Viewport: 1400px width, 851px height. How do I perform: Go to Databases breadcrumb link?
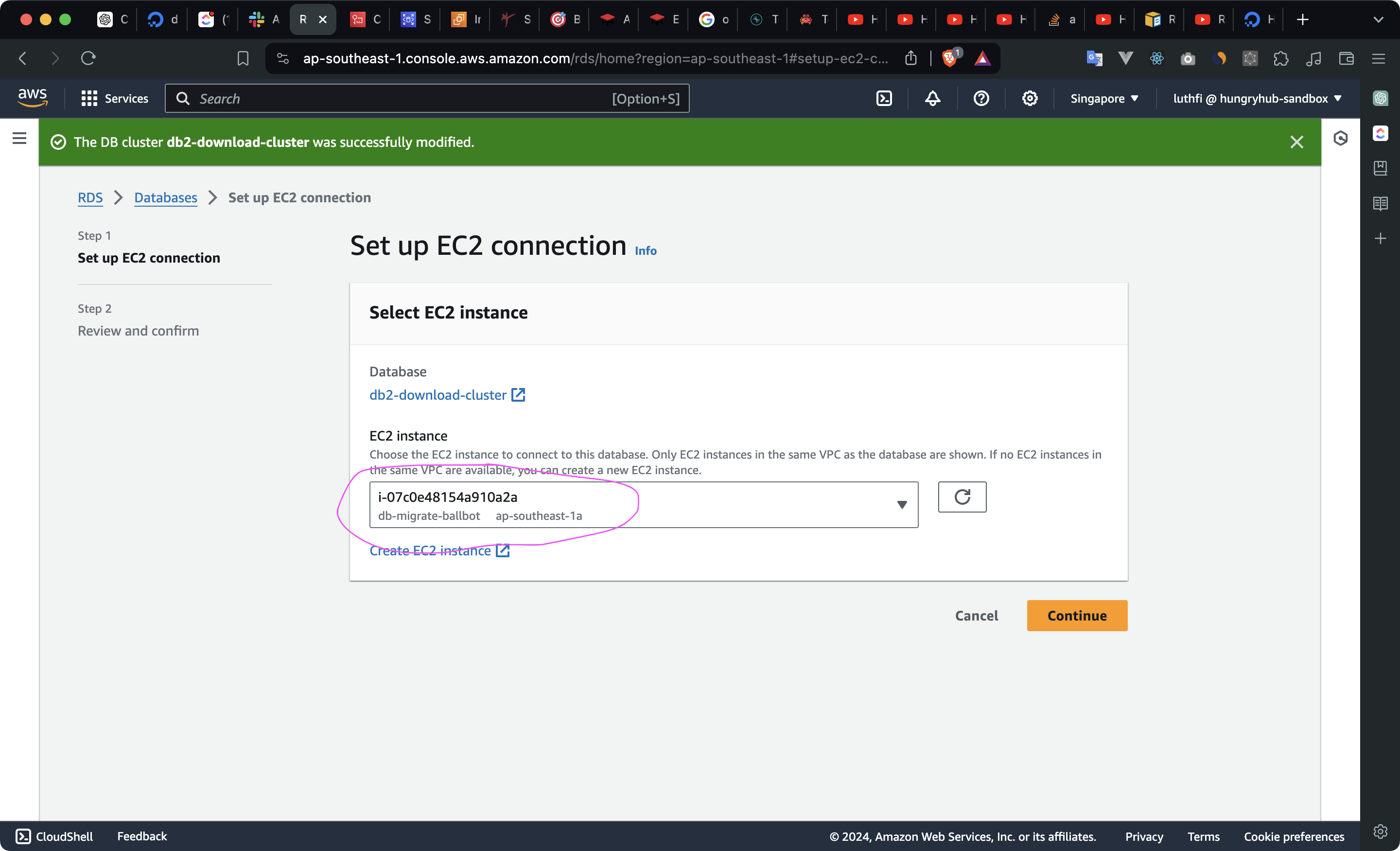[165, 197]
